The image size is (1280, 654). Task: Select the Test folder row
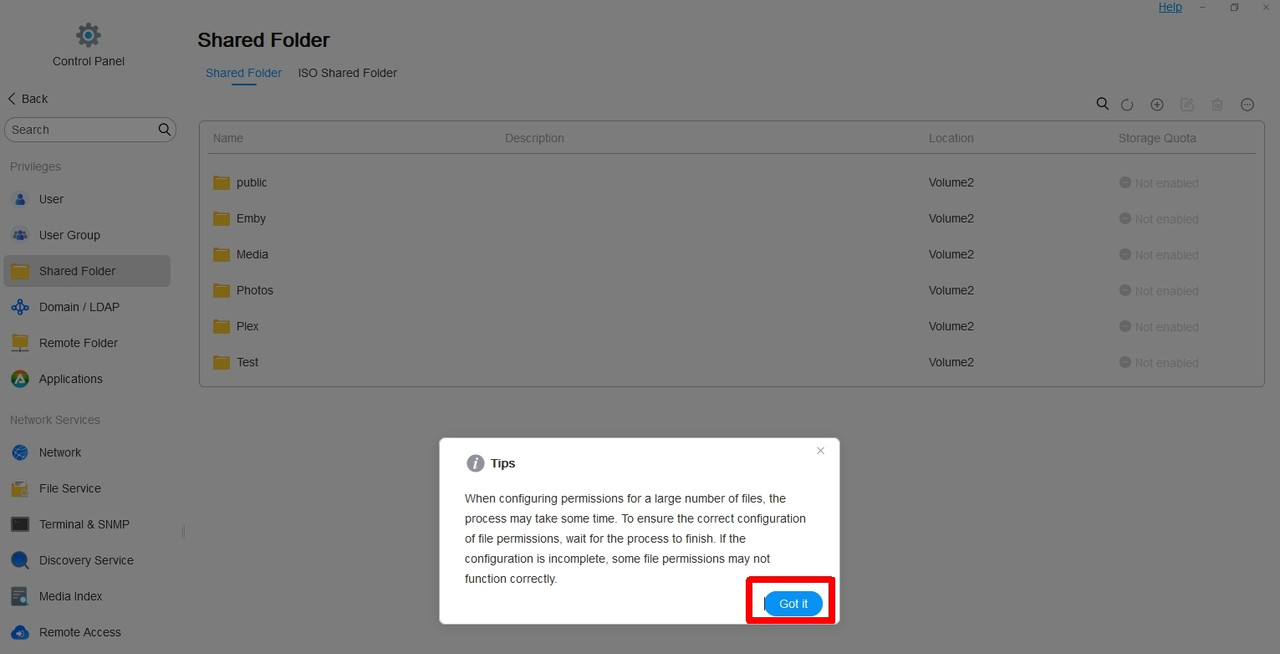pyautogui.click(x=731, y=363)
